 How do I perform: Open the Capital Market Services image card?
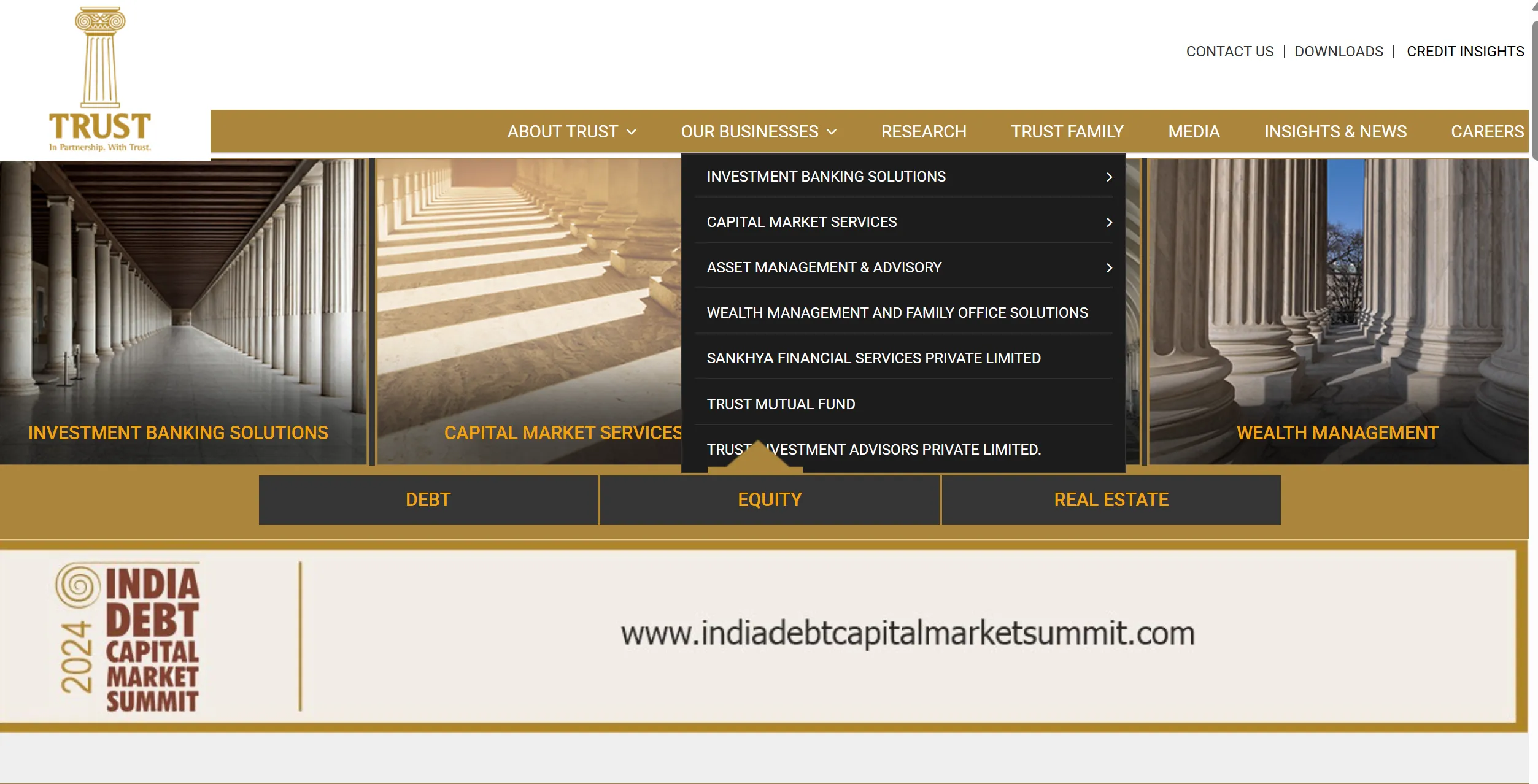529,312
